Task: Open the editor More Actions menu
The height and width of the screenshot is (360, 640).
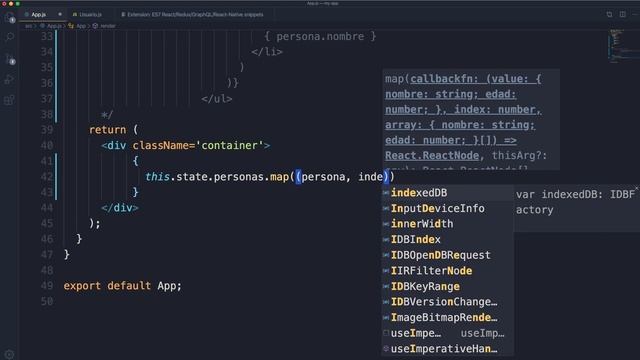Action: tap(635, 14)
